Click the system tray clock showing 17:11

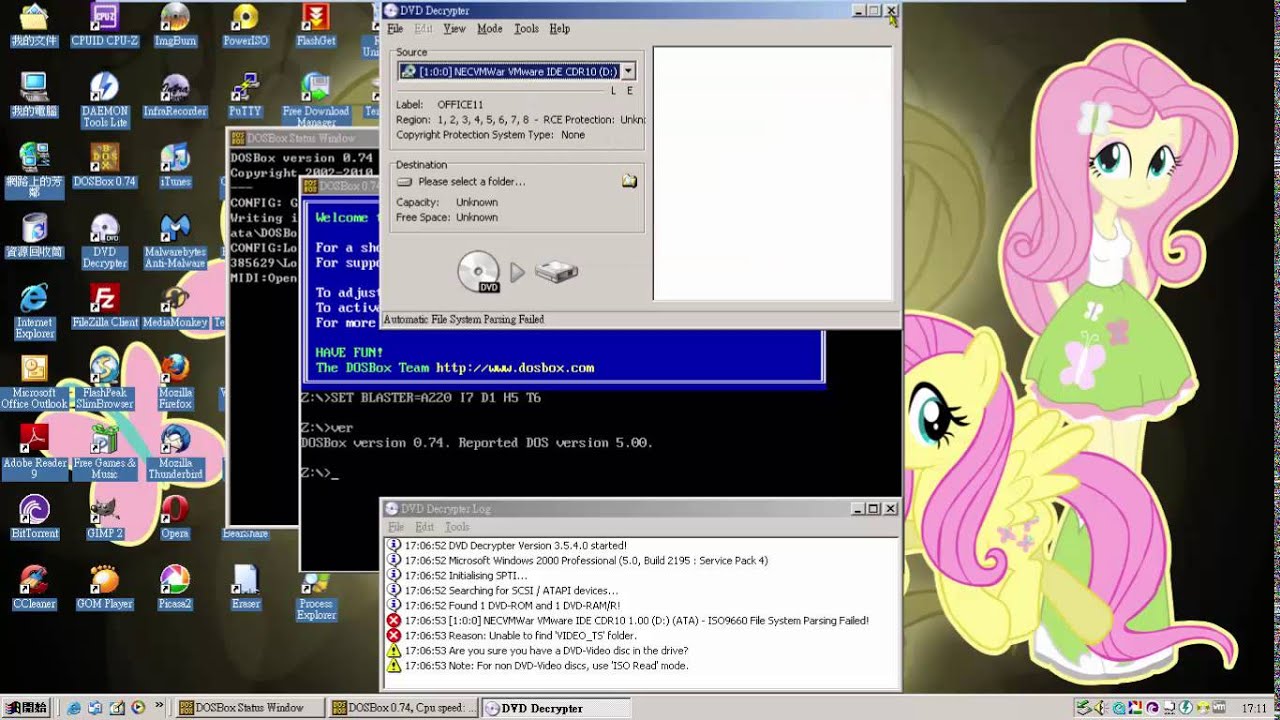(1254, 708)
